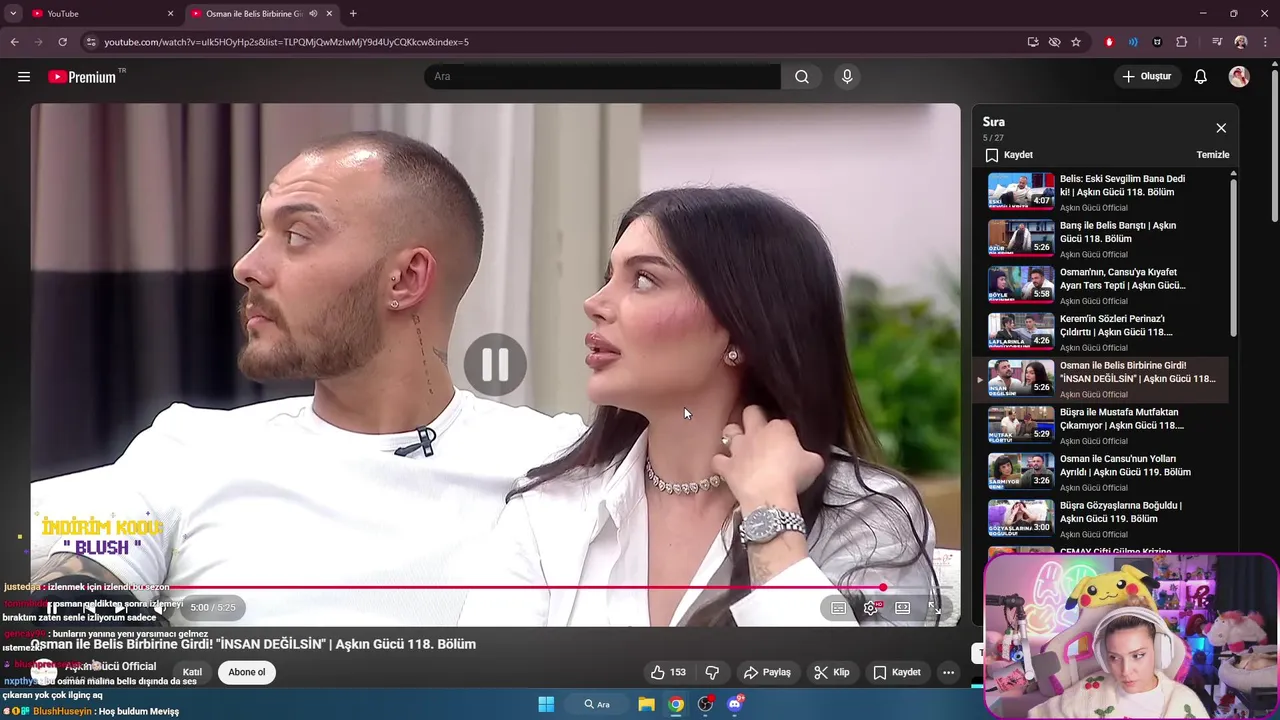Image resolution: width=1280 pixels, height=720 pixels.
Task: Save video with Kaydet below player
Action: point(896,672)
